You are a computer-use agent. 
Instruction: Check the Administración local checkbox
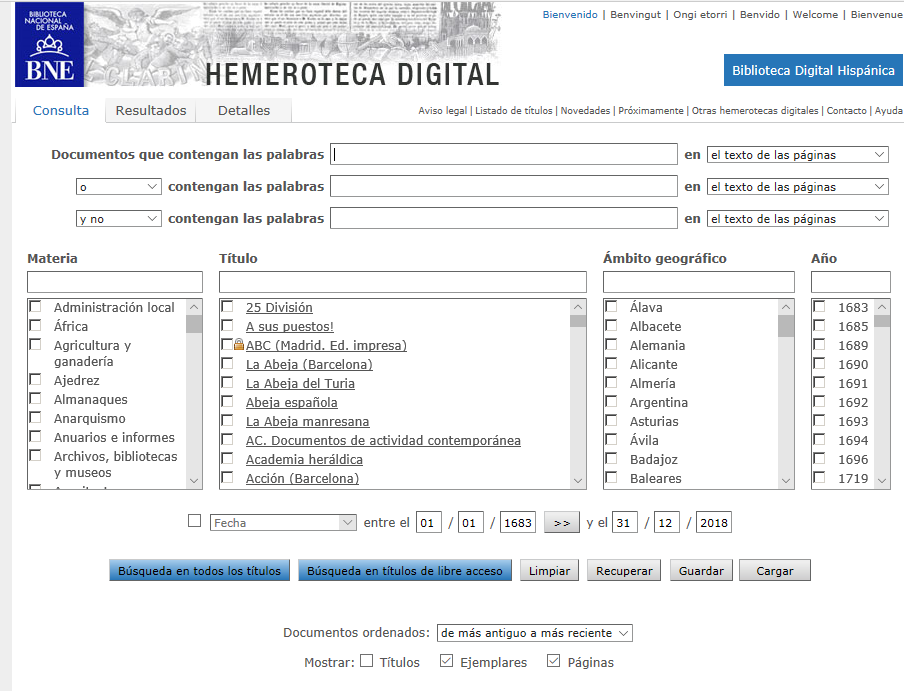pos(35,307)
